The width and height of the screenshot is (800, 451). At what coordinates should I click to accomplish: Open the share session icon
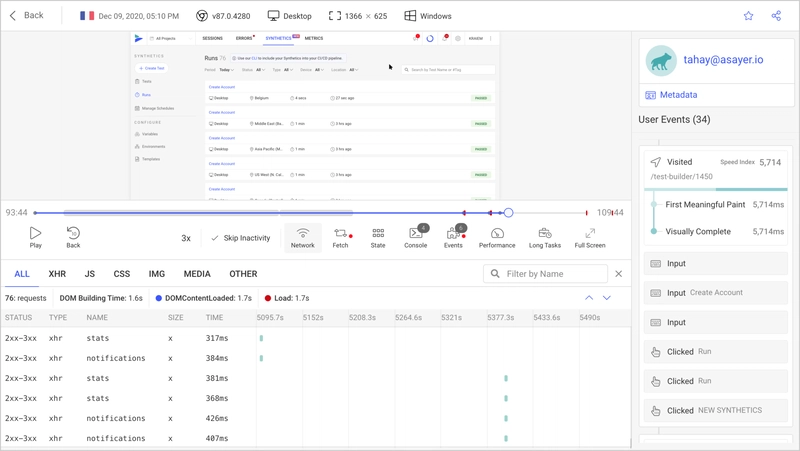[x=776, y=16]
